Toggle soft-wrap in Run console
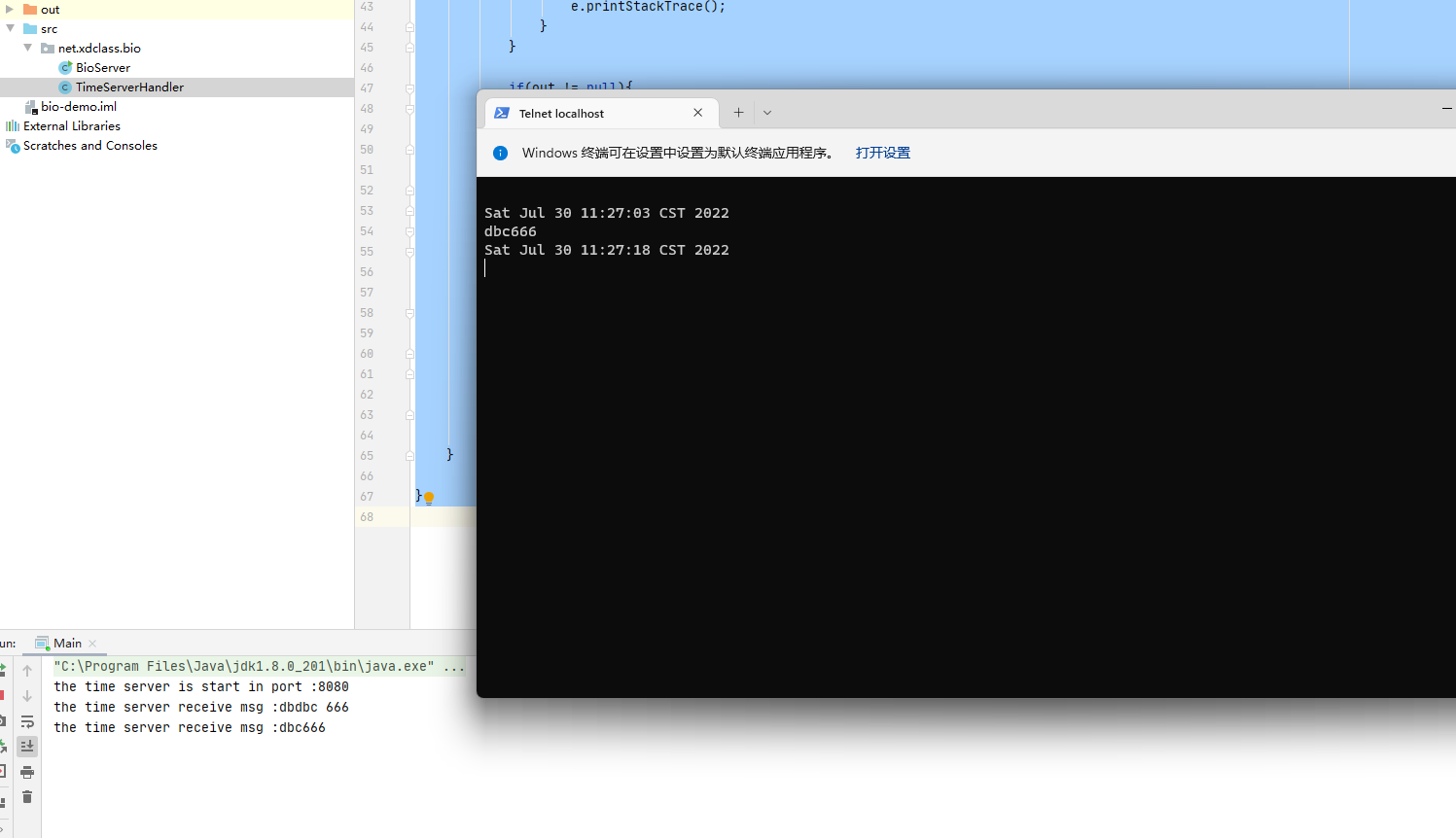Viewport: 1456px width, 838px height. pos(27,721)
